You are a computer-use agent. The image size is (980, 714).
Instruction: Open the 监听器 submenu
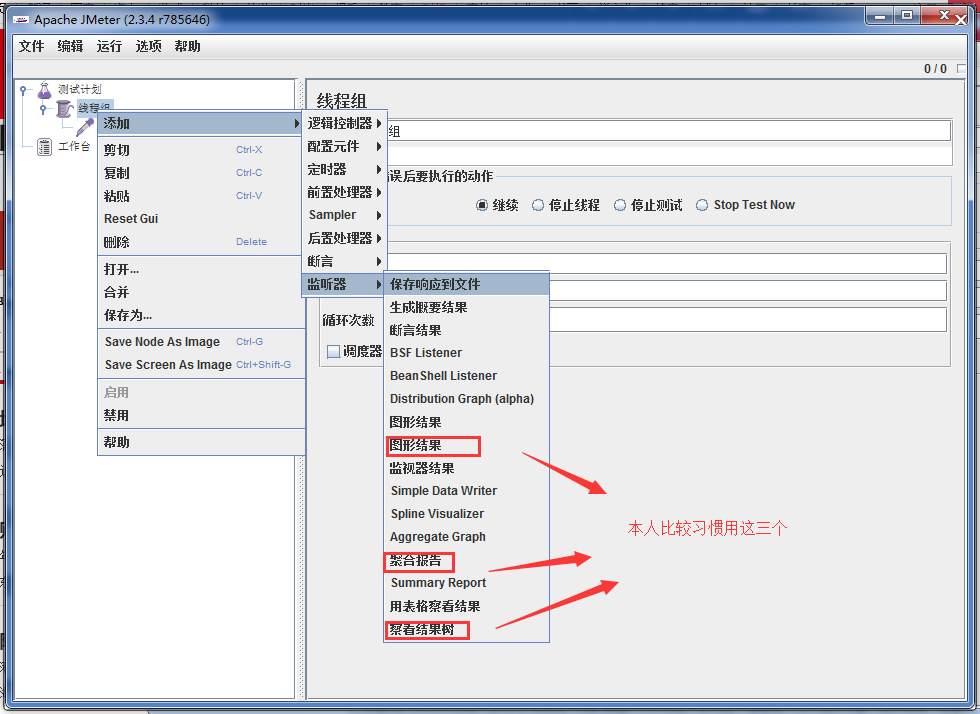(x=344, y=284)
